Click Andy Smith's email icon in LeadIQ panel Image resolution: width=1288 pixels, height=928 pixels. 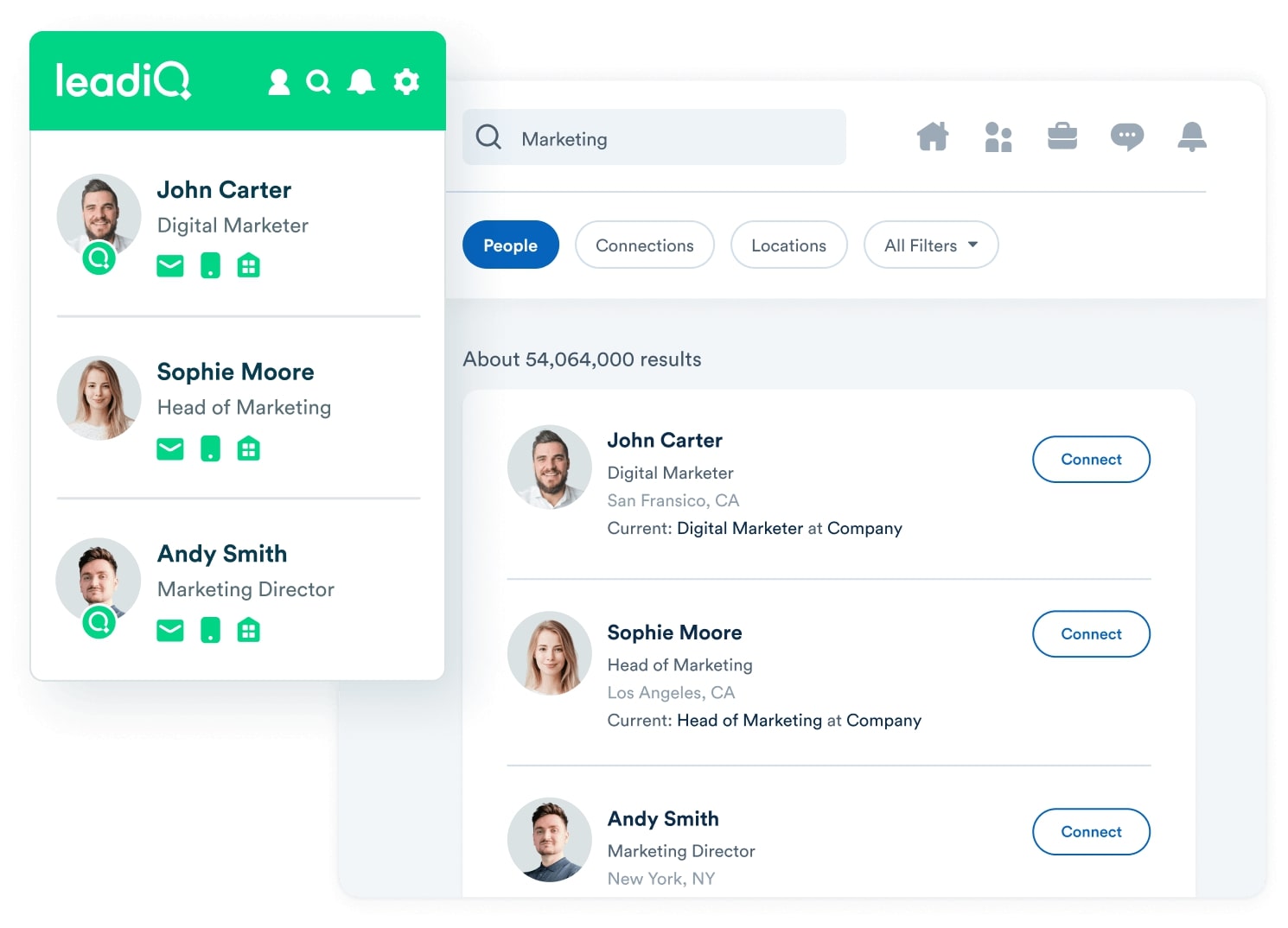point(170,631)
